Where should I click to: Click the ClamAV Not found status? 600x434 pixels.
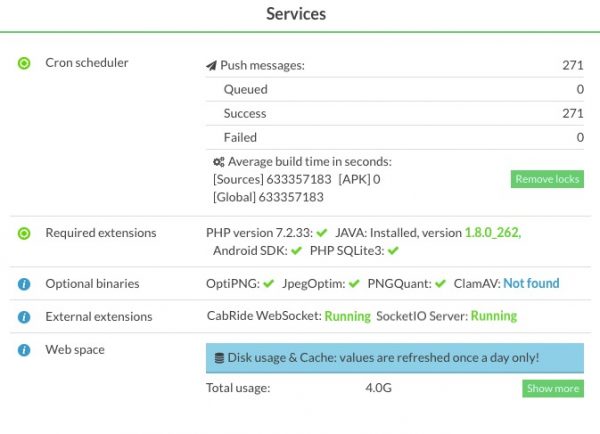coord(531,284)
